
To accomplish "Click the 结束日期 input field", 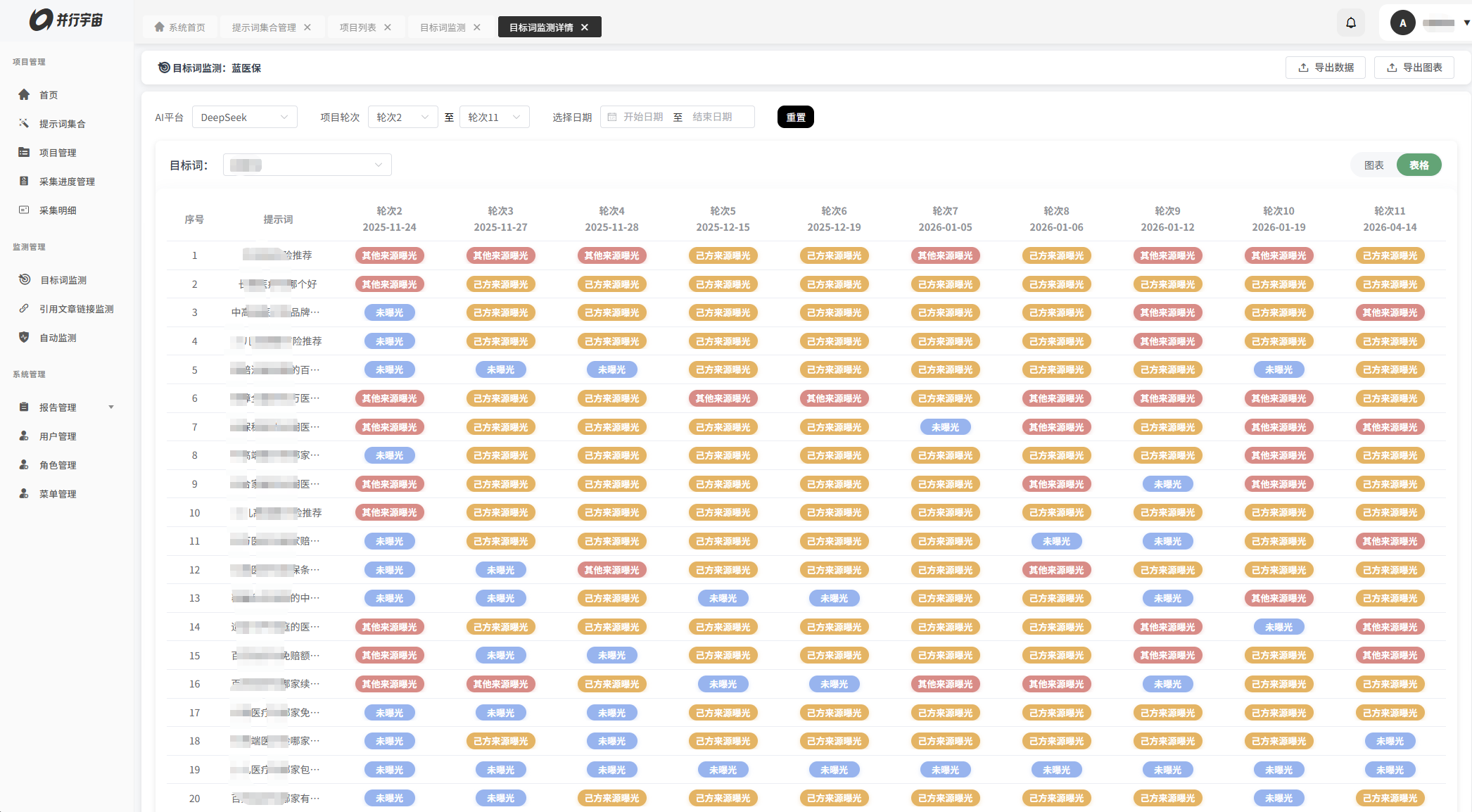I will click(712, 117).
